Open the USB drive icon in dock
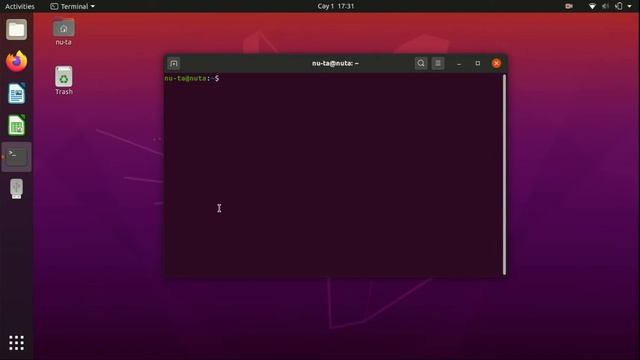Screen dimensions: 640x360 [16, 189]
